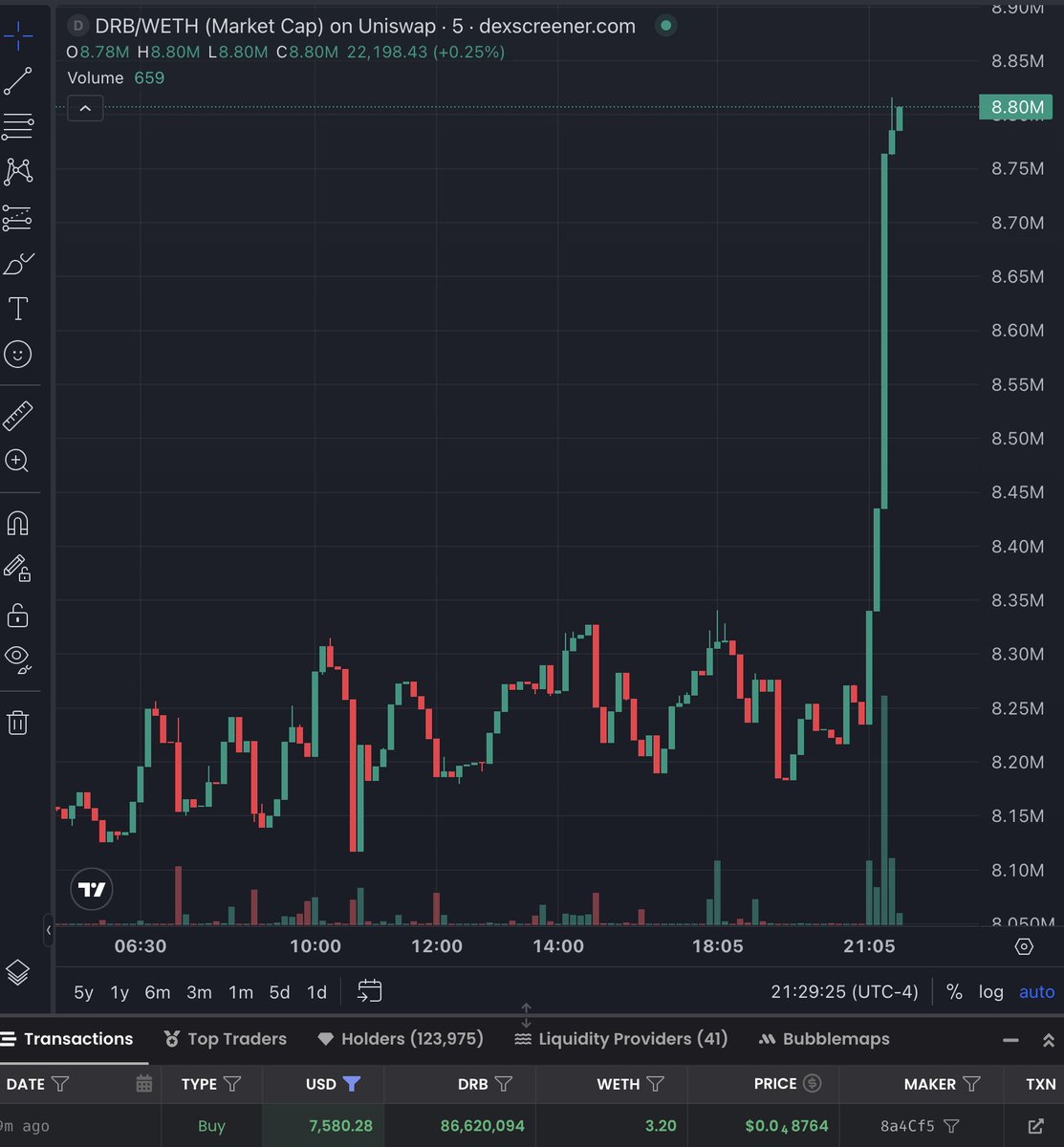Set time range to 6m
This screenshot has height=1147, width=1064.
158,992
